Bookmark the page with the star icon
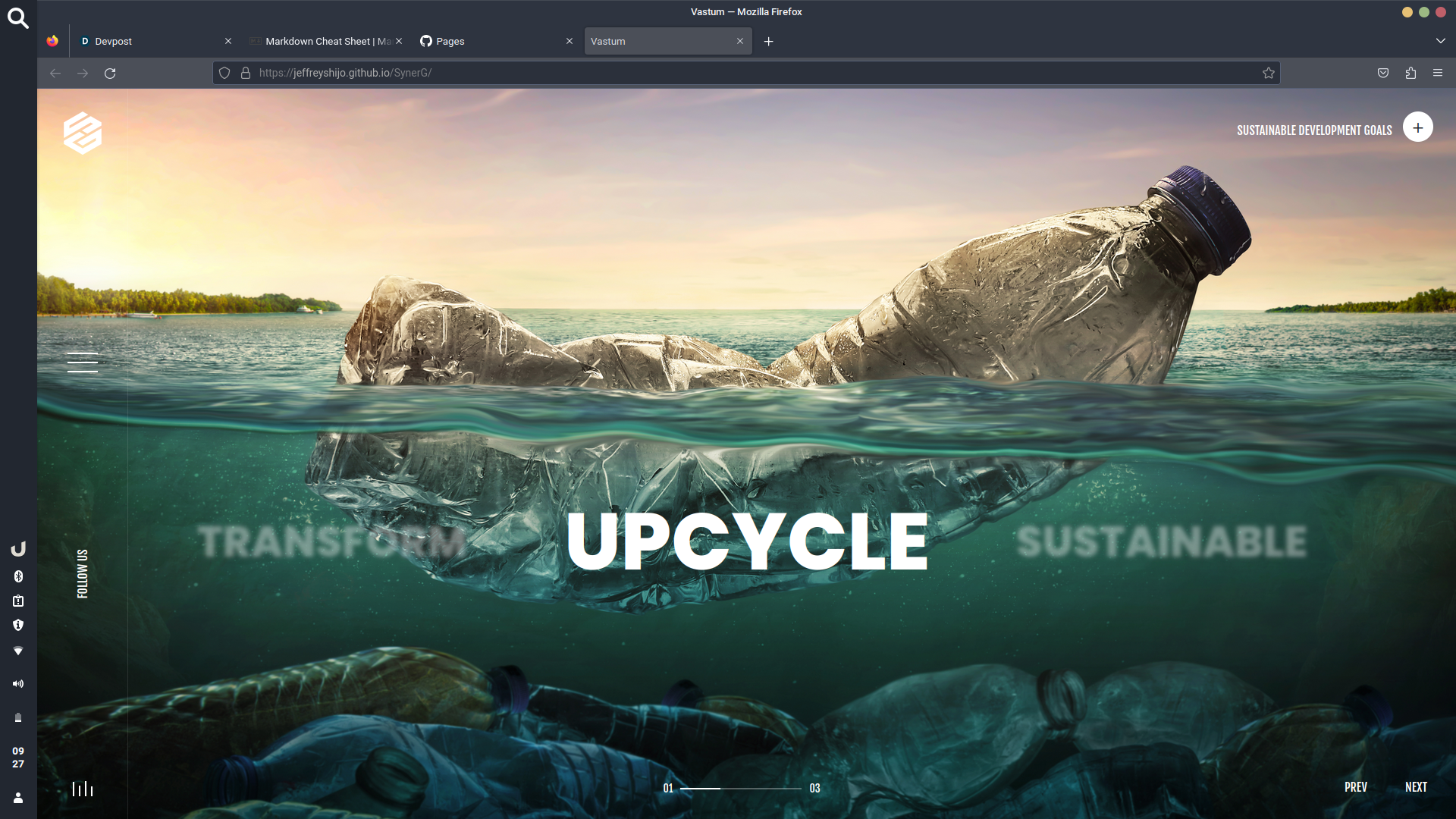This screenshot has width=1456, height=819. (1268, 73)
